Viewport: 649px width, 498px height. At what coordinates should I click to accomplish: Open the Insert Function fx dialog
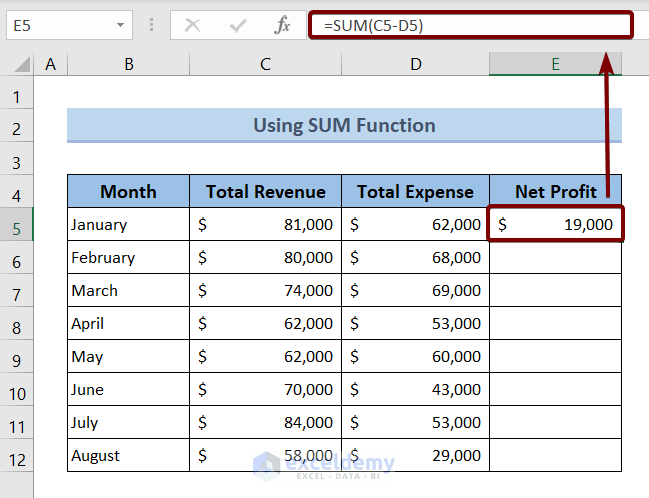[283, 26]
